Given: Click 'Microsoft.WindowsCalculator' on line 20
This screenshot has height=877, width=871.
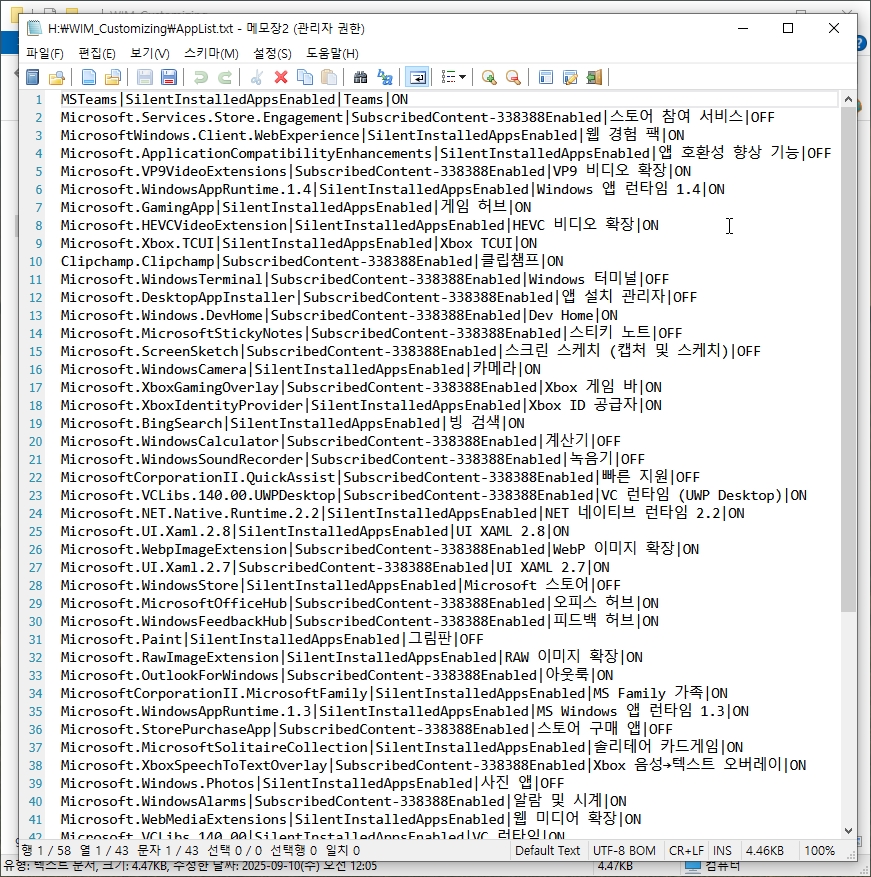Looking at the screenshot, I should click(x=170, y=441).
